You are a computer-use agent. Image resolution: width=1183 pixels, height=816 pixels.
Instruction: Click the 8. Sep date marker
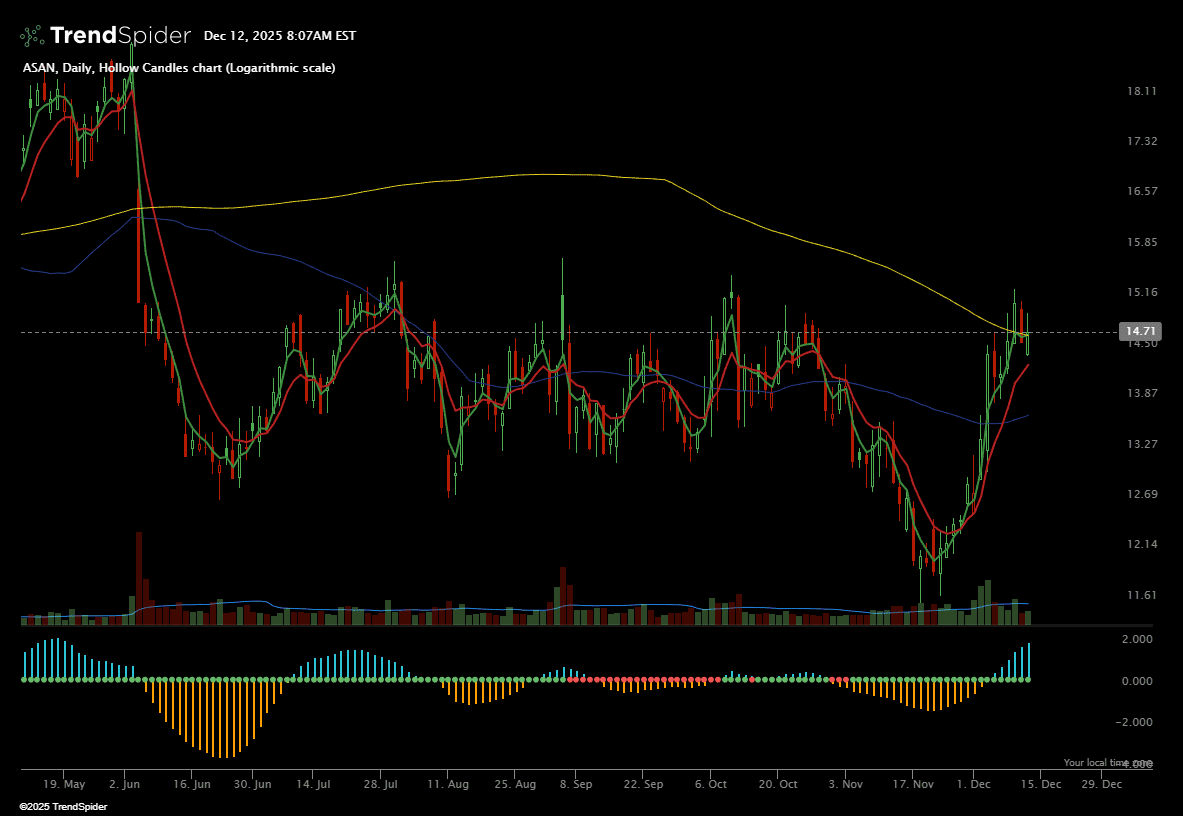pos(576,785)
